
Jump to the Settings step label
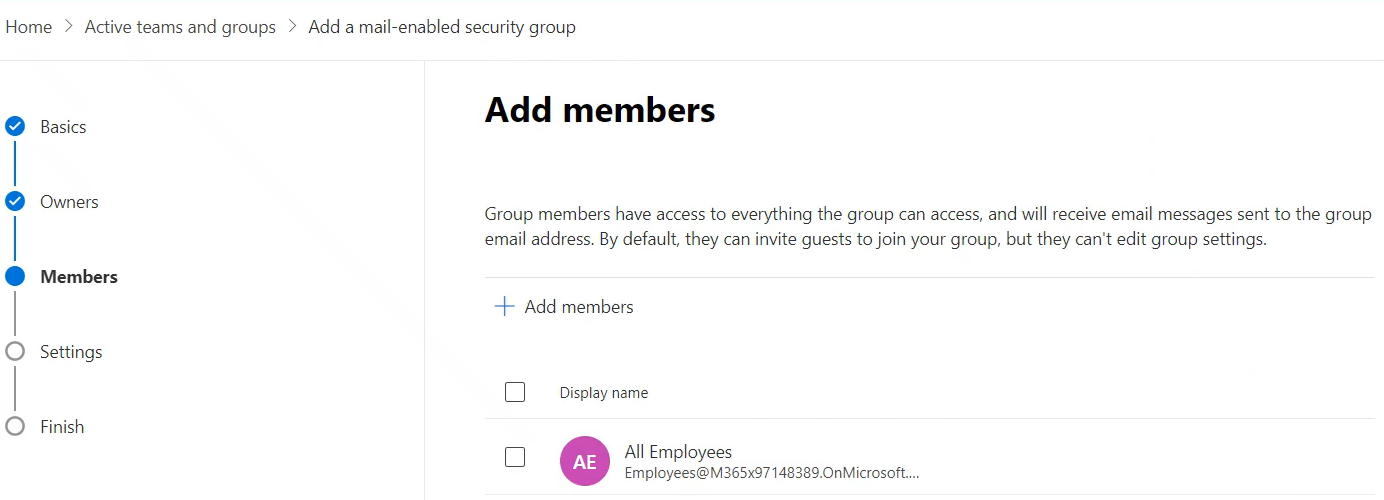(x=71, y=352)
